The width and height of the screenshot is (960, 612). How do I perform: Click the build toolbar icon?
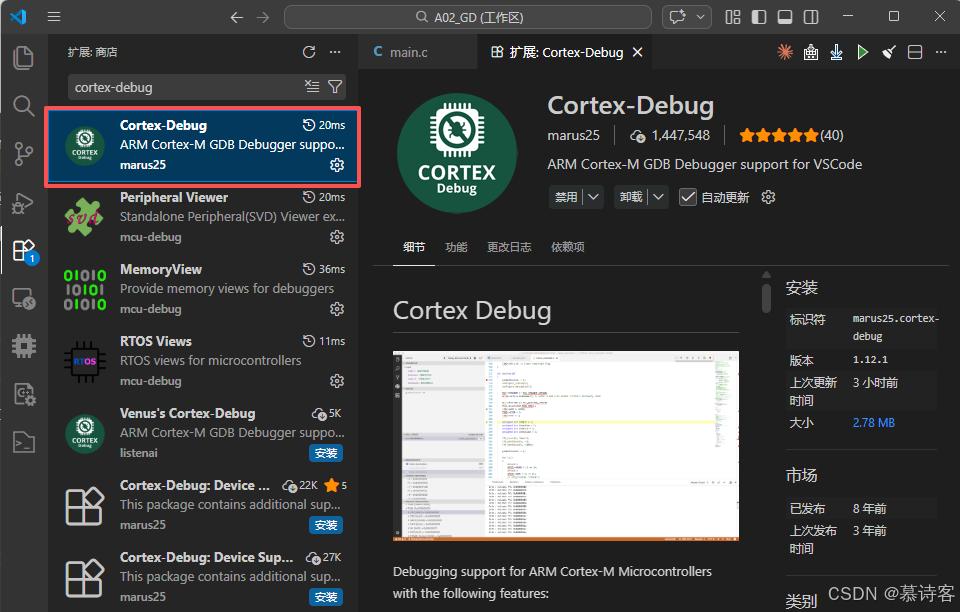tap(811, 52)
